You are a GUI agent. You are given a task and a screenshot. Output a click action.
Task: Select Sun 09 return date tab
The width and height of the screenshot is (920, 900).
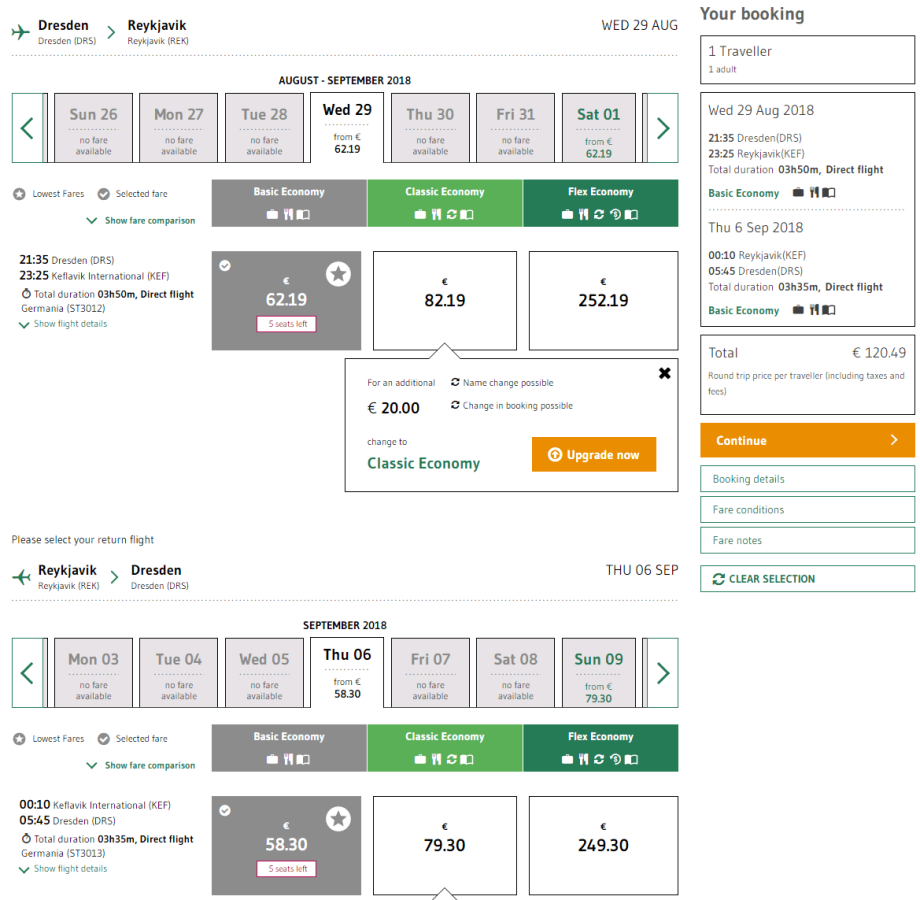click(598, 673)
